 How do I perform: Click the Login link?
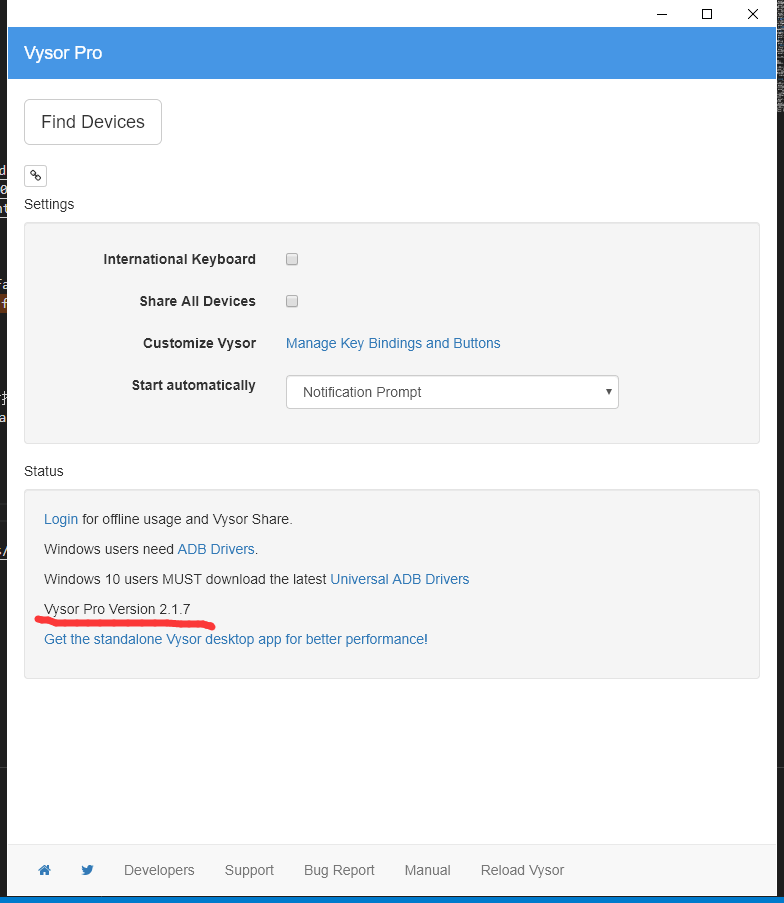click(x=61, y=519)
